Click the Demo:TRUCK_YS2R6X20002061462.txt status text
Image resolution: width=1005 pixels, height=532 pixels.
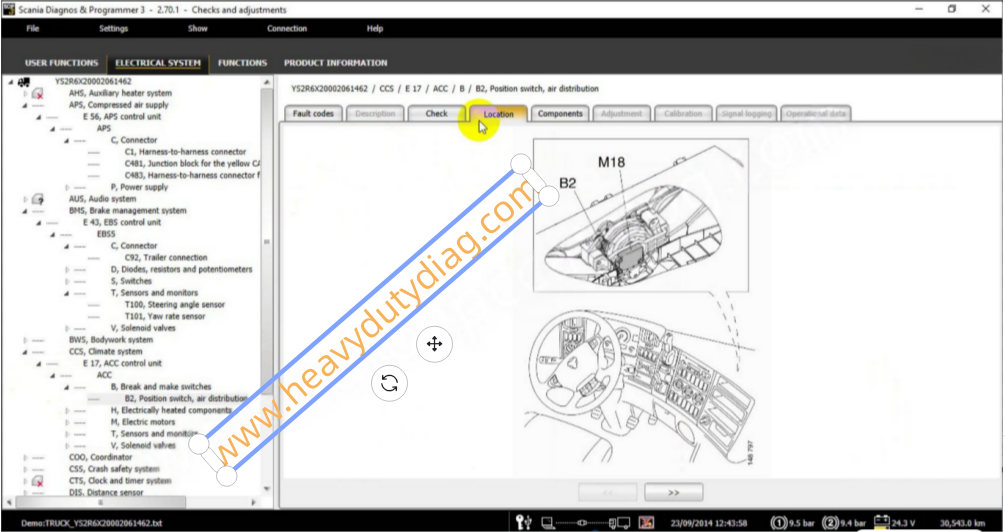(92, 523)
